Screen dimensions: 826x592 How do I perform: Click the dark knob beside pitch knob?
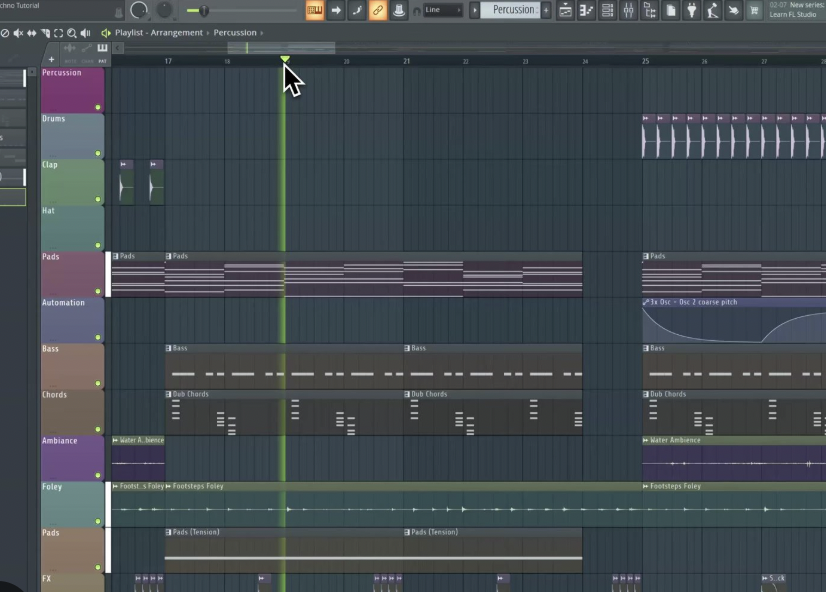pyautogui.click(x=164, y=10)
